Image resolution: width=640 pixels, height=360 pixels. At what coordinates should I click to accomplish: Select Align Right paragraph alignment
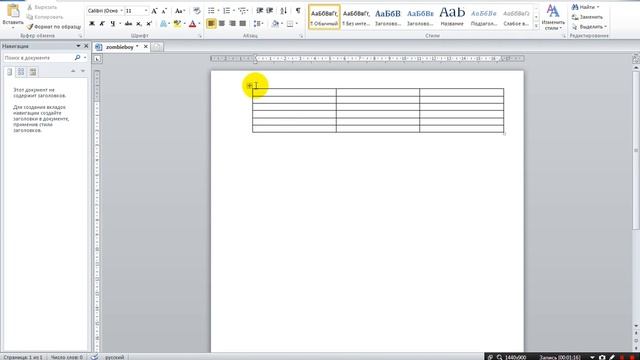click(x=232, y=24)
